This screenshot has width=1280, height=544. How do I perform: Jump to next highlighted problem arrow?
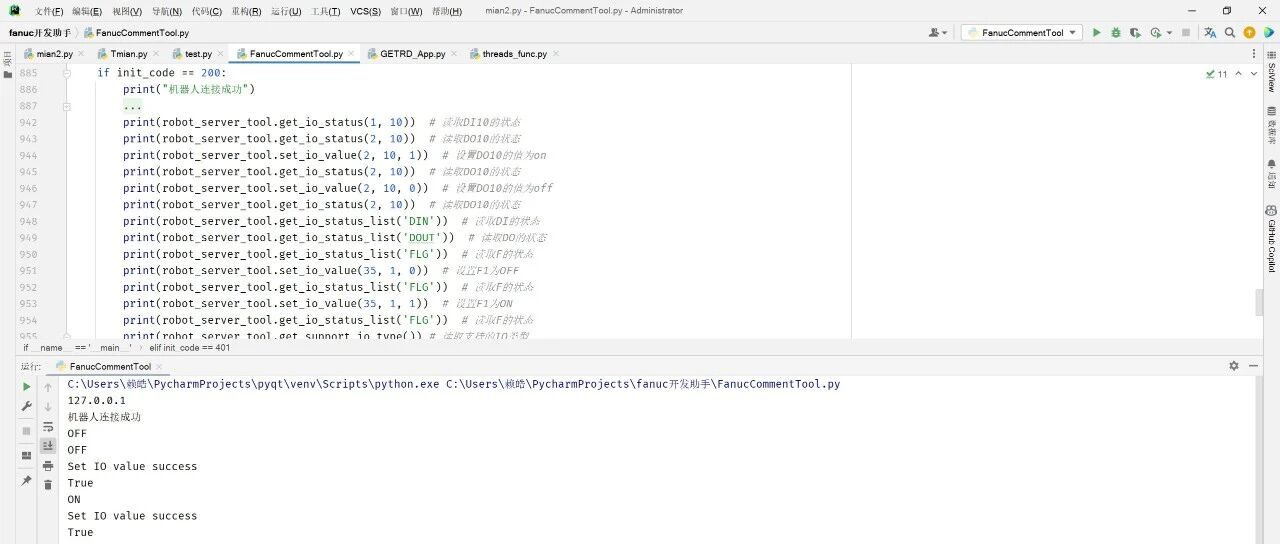[x=1254, y=74]
